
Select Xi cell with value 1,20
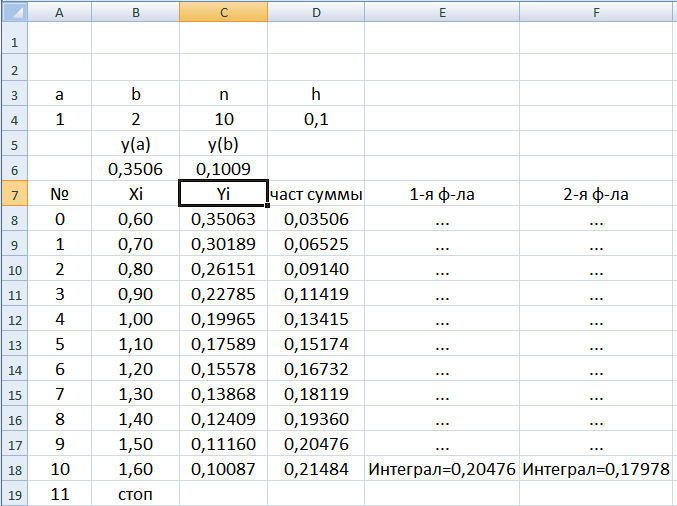(x=136, y=369)
